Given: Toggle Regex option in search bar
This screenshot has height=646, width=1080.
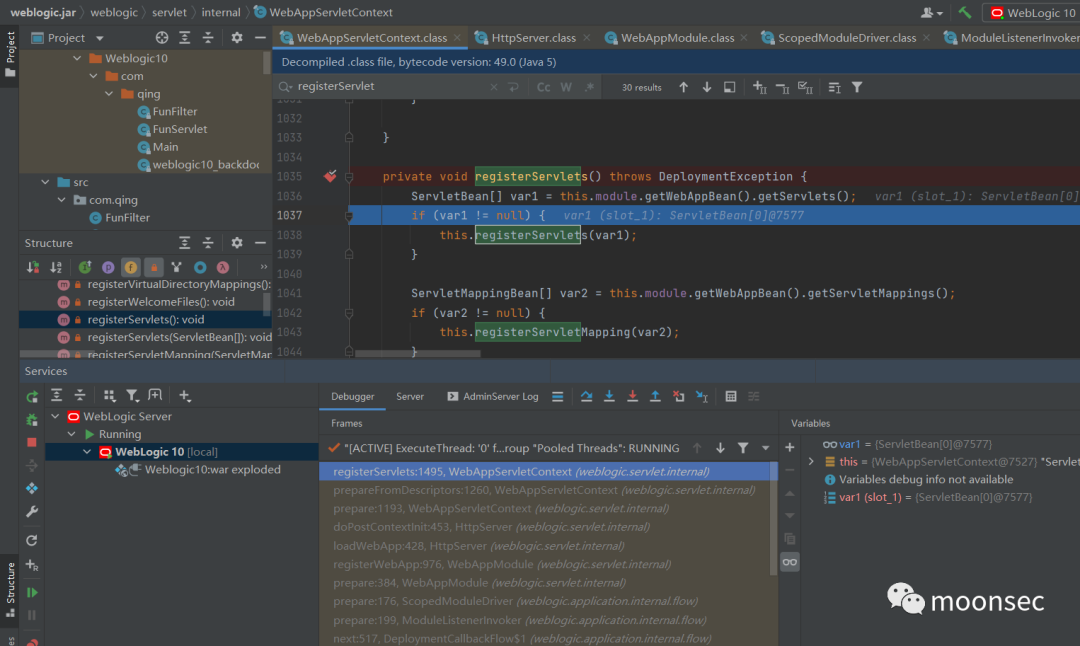Looking at the screenshot, I should pos(589,87).
